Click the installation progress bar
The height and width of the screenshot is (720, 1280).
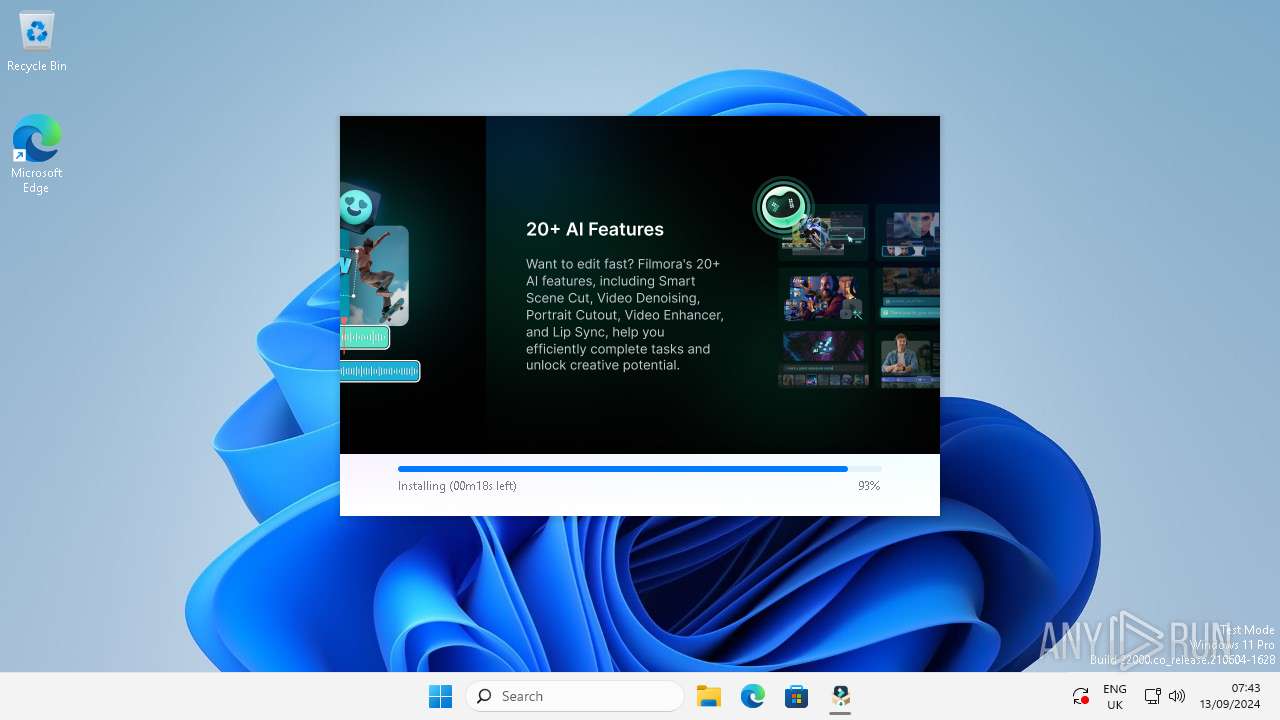click(x=640, y=469)
